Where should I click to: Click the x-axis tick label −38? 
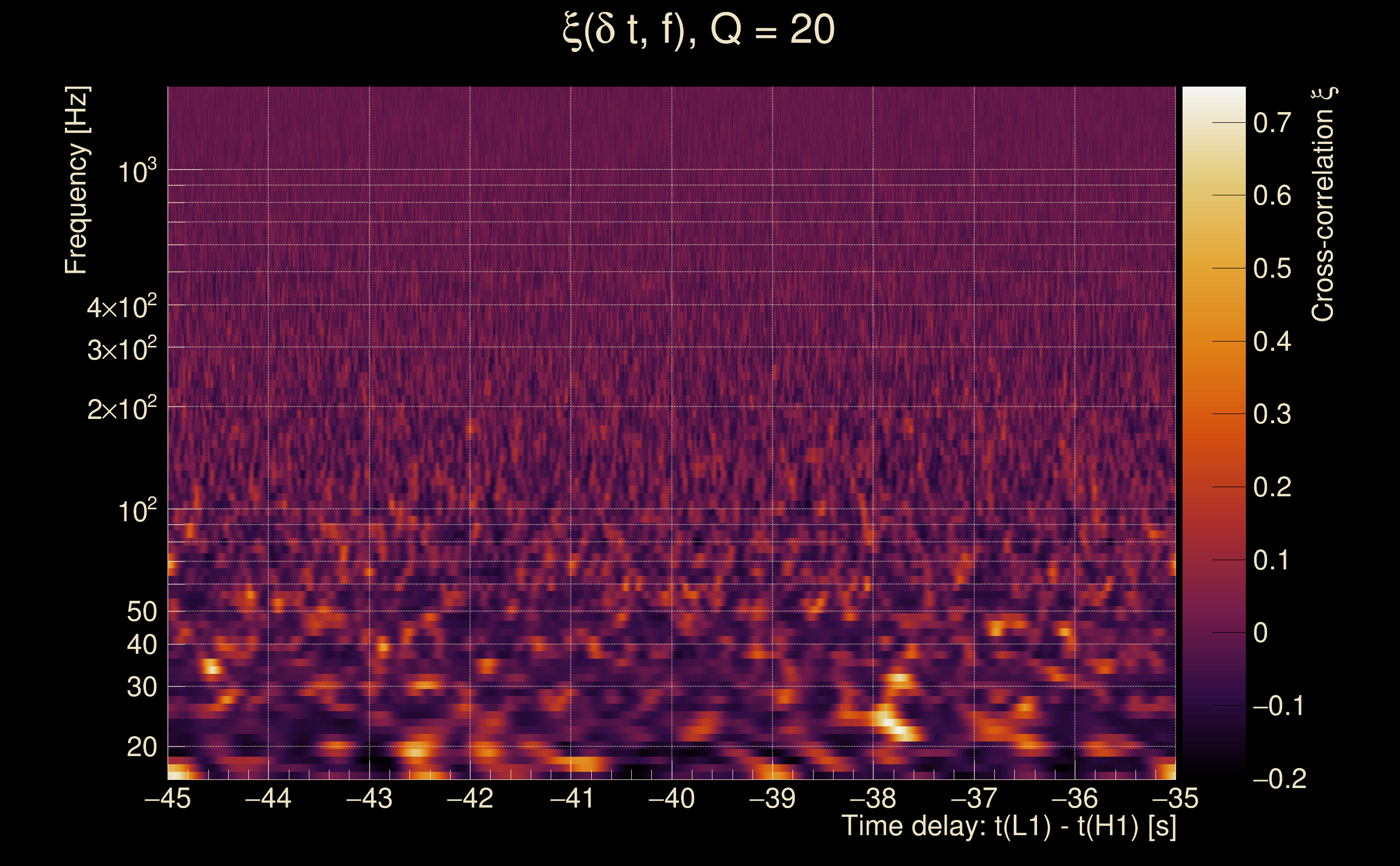[x=873, y=798]
